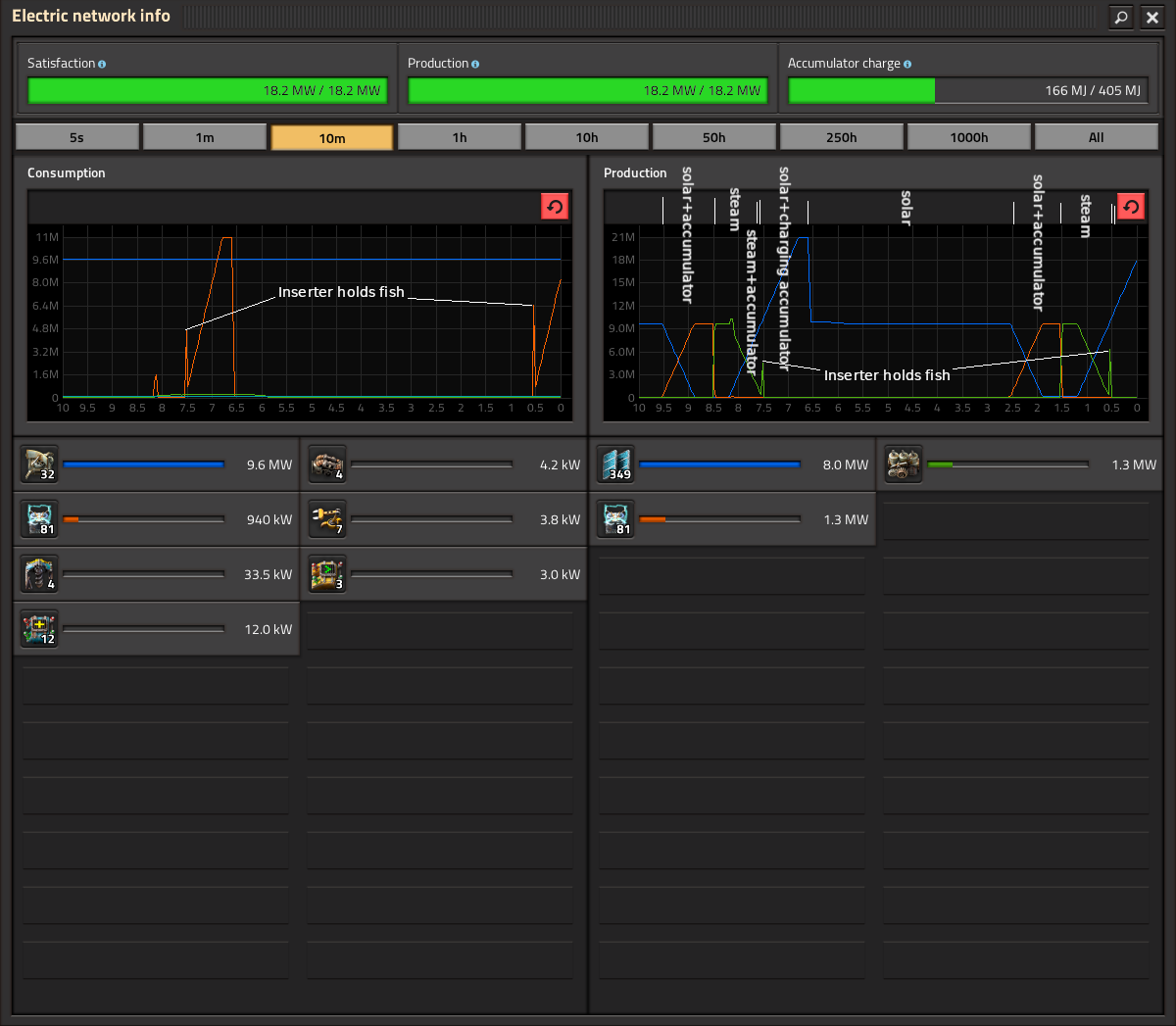
Task: Select the solar panel icon showing 349
Action: coord(616,464)
